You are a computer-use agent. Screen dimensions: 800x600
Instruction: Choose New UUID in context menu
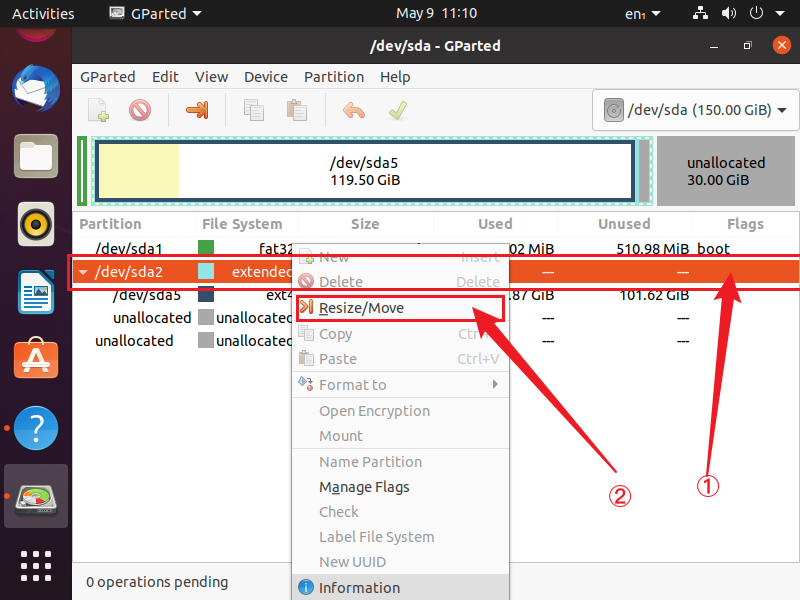pyautogui.click(x=401, y=562)
